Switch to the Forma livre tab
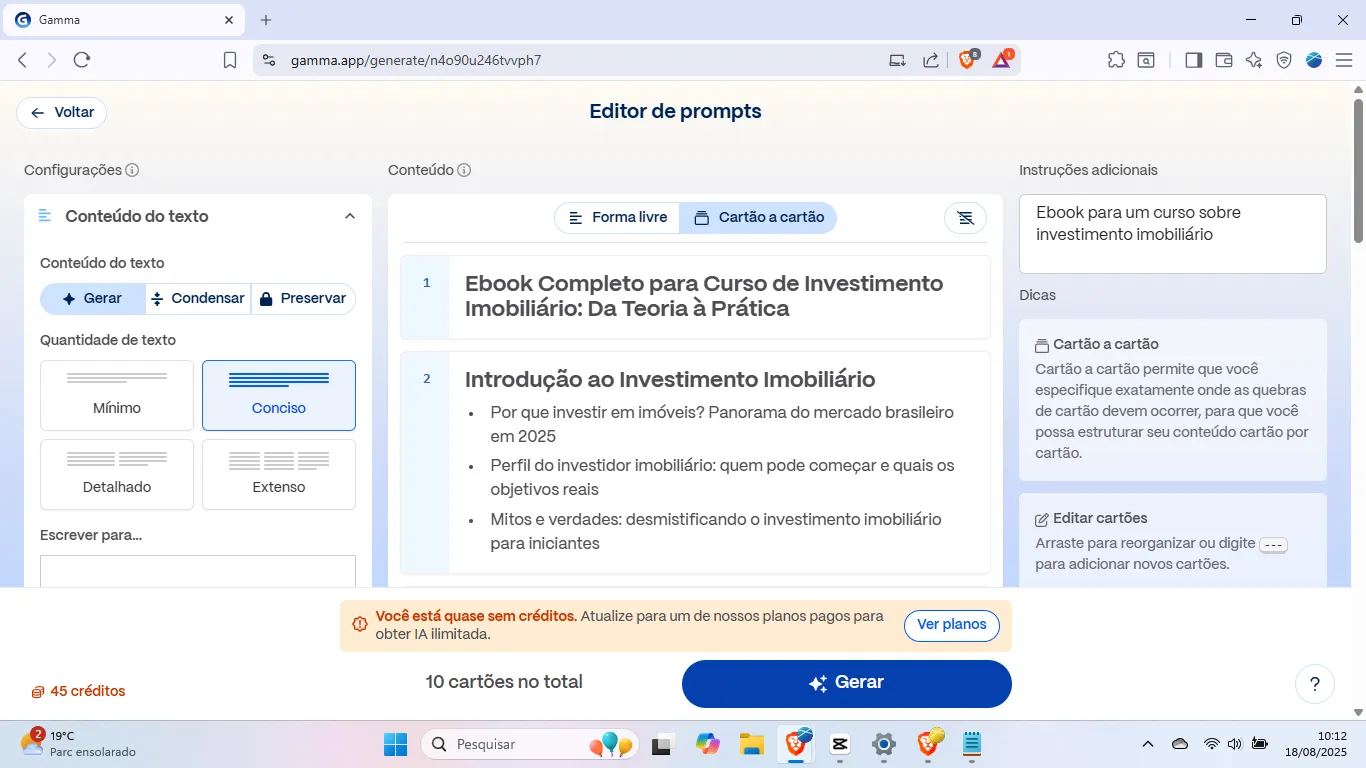Screen dimensions: 1366x768 click(617, 217)
